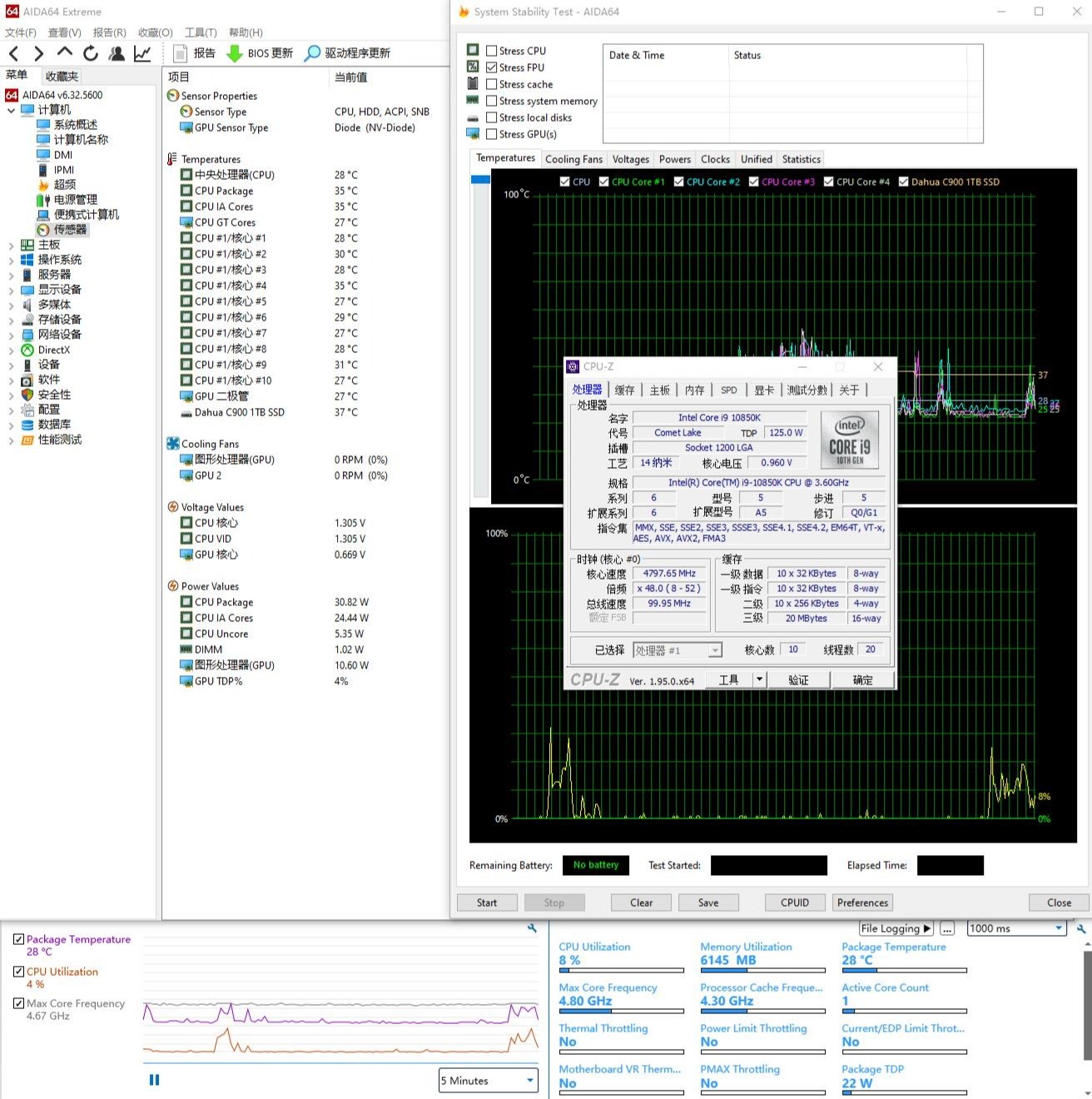1092x1099 pixels.
Task: Click Clear button in stability test
Action: click(642, 903)
